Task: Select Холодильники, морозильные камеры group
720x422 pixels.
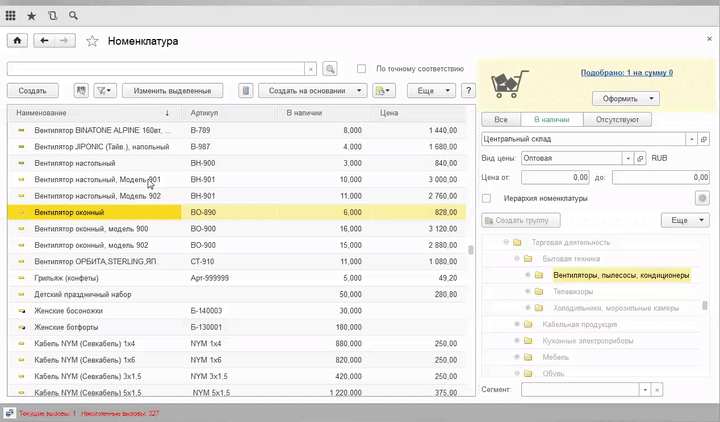Action: click(x=616, y=308)
